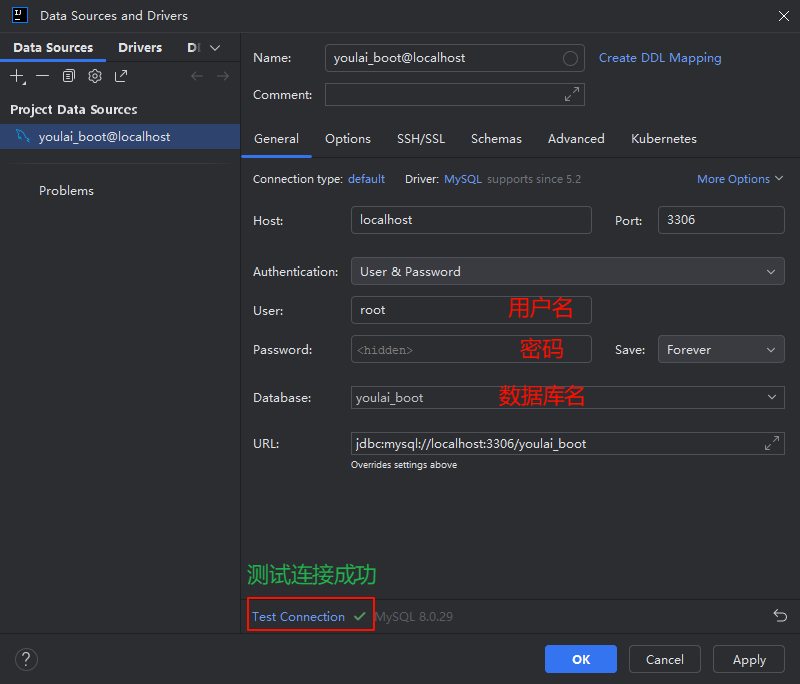Click the color circle in Name field
This screenshot has height=684, width=800.
tap(570, 58)
